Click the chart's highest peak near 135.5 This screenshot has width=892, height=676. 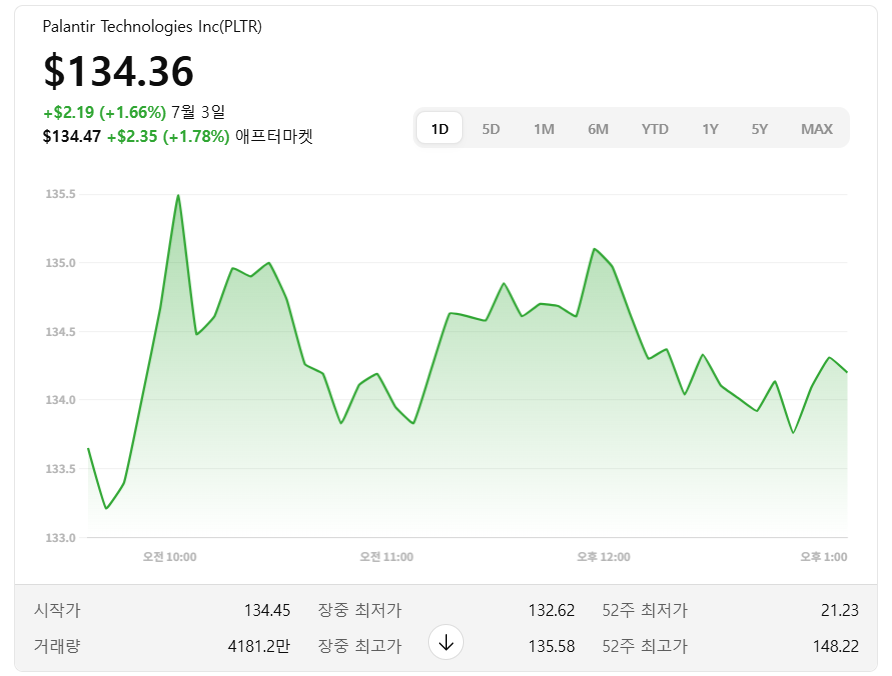pos(178,196)
